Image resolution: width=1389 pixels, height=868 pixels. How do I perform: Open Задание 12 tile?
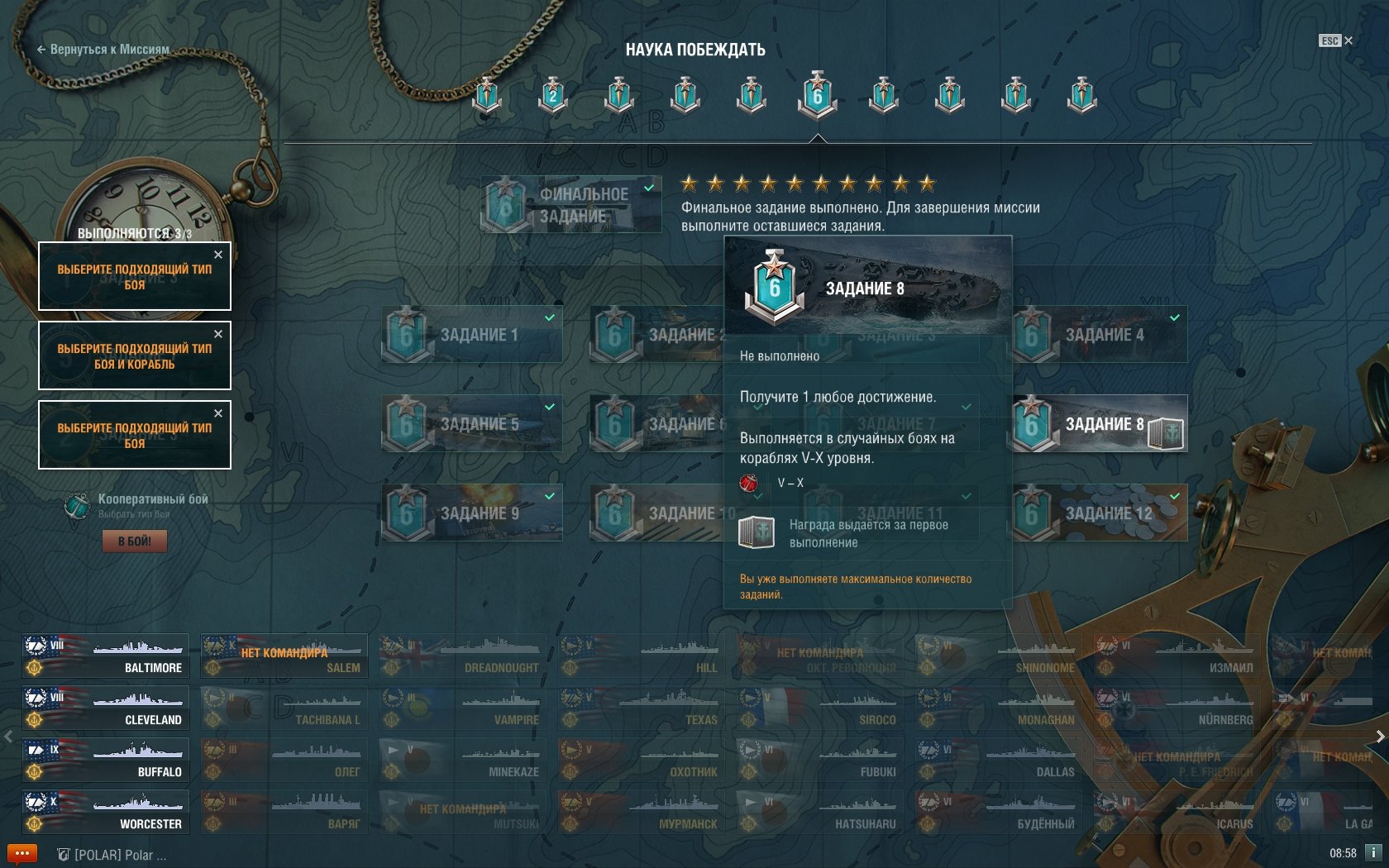(1097, 513)
